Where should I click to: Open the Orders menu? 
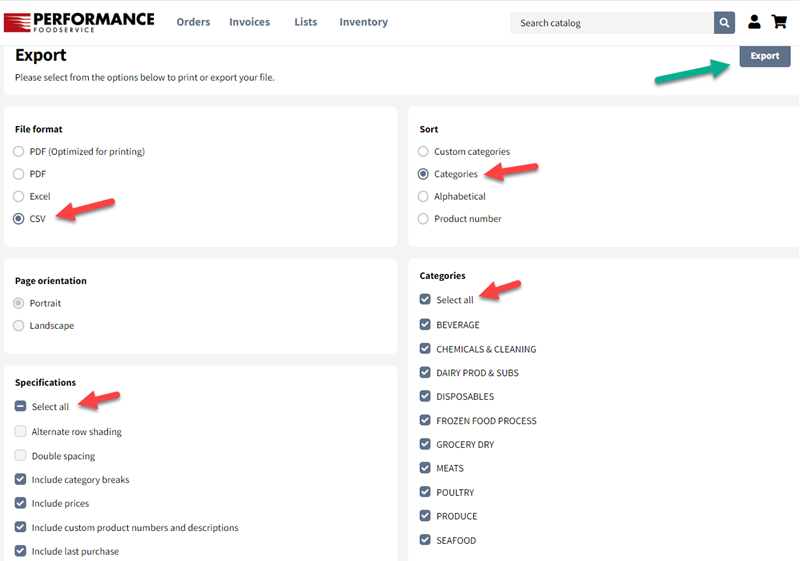pos(193,22)
